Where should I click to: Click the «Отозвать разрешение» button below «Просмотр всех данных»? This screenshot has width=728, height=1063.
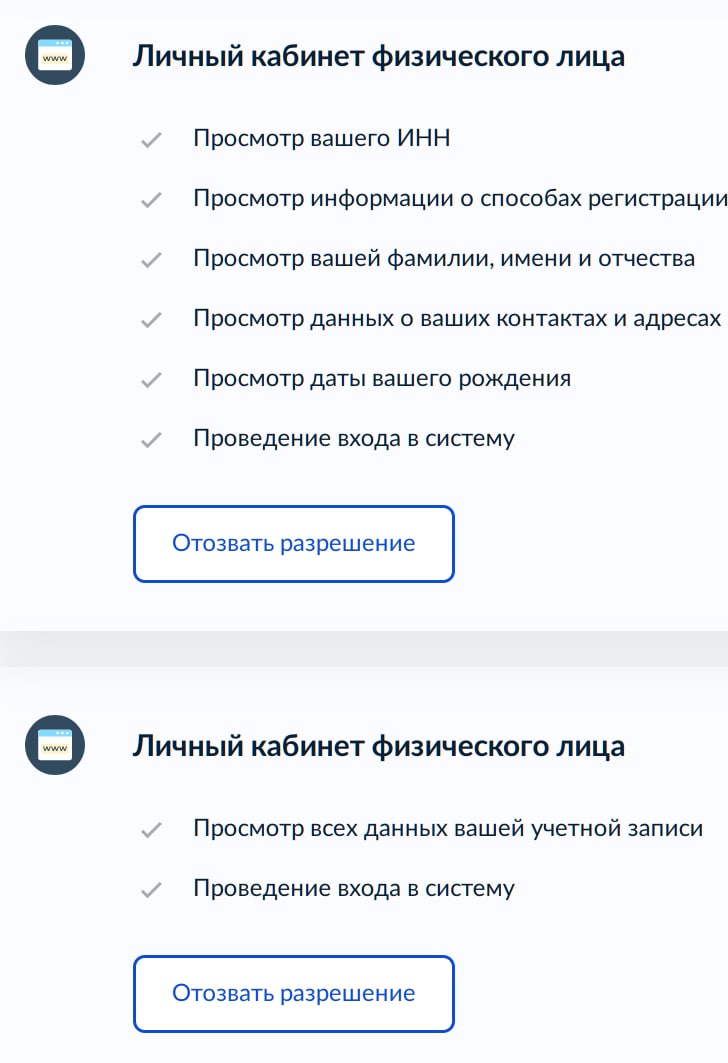tap(294, 994)
